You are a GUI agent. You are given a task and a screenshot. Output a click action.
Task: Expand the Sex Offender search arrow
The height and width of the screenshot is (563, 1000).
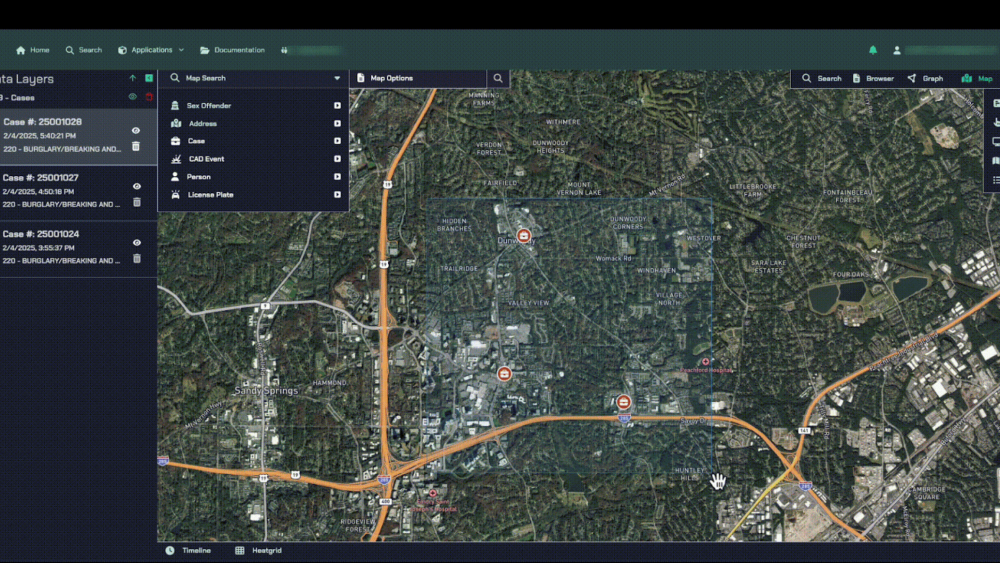[x=337, y=106]
